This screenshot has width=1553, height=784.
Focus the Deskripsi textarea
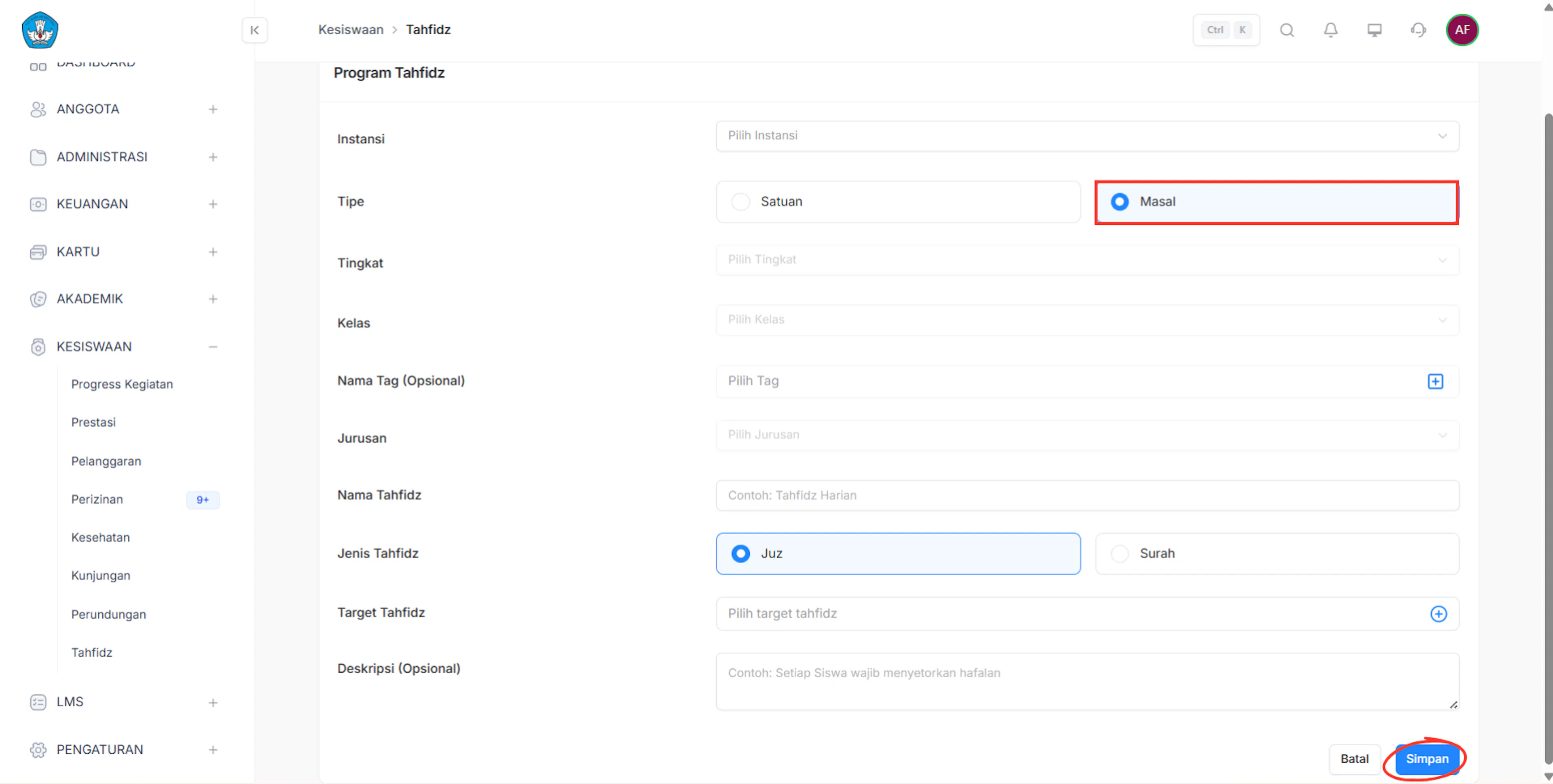pyautogui.click(x=1087, y=682)
